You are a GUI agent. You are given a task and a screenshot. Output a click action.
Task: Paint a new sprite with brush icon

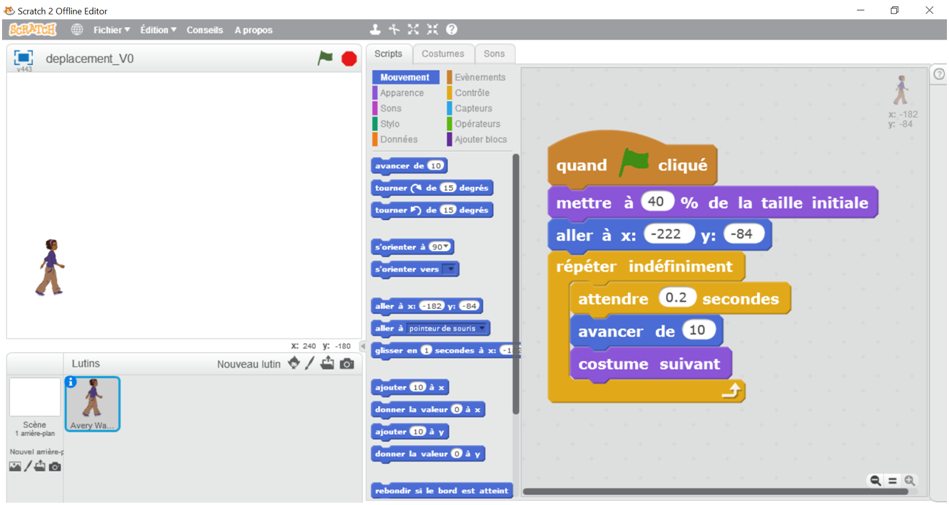point(310,363)
